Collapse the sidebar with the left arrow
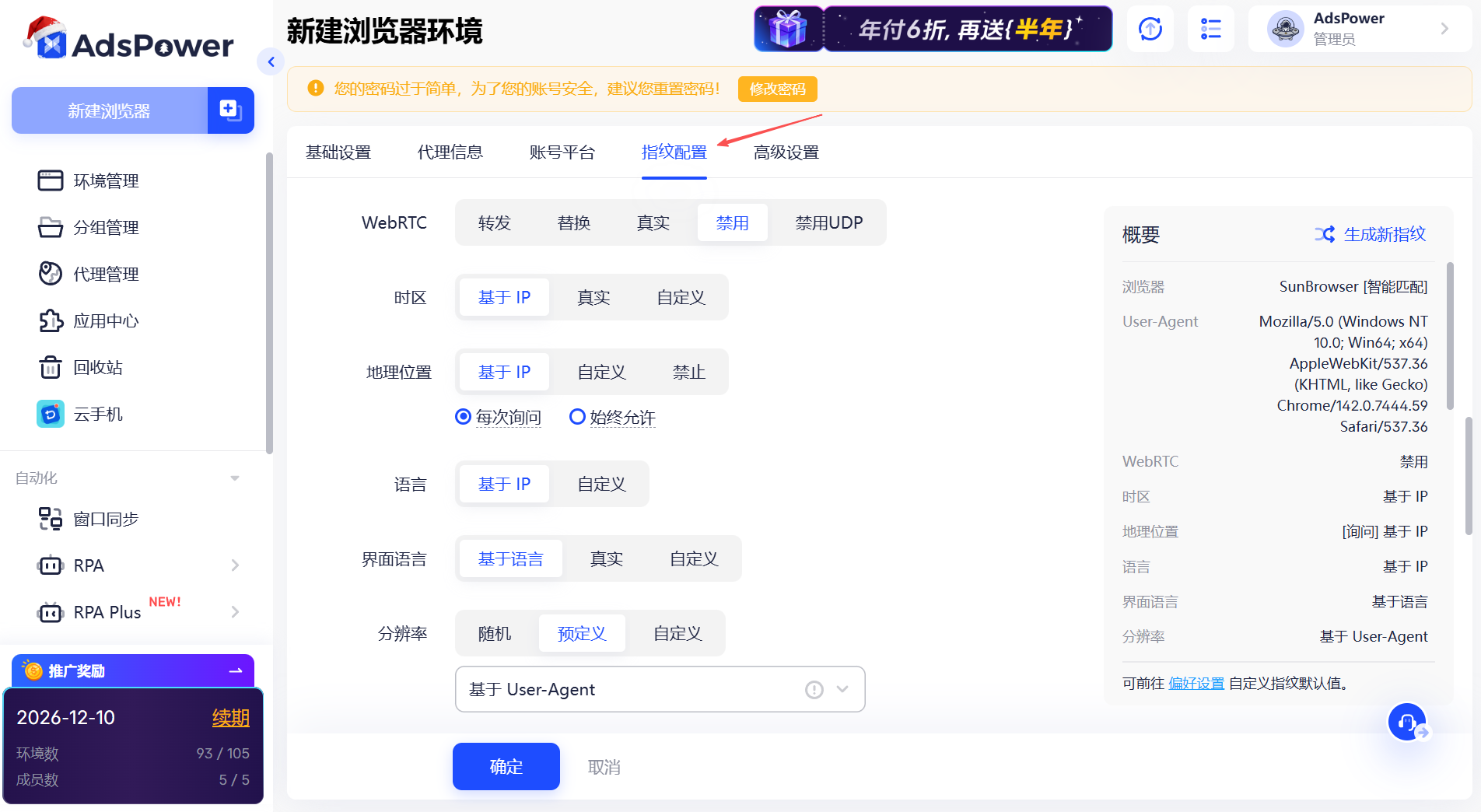 [271, 61]
